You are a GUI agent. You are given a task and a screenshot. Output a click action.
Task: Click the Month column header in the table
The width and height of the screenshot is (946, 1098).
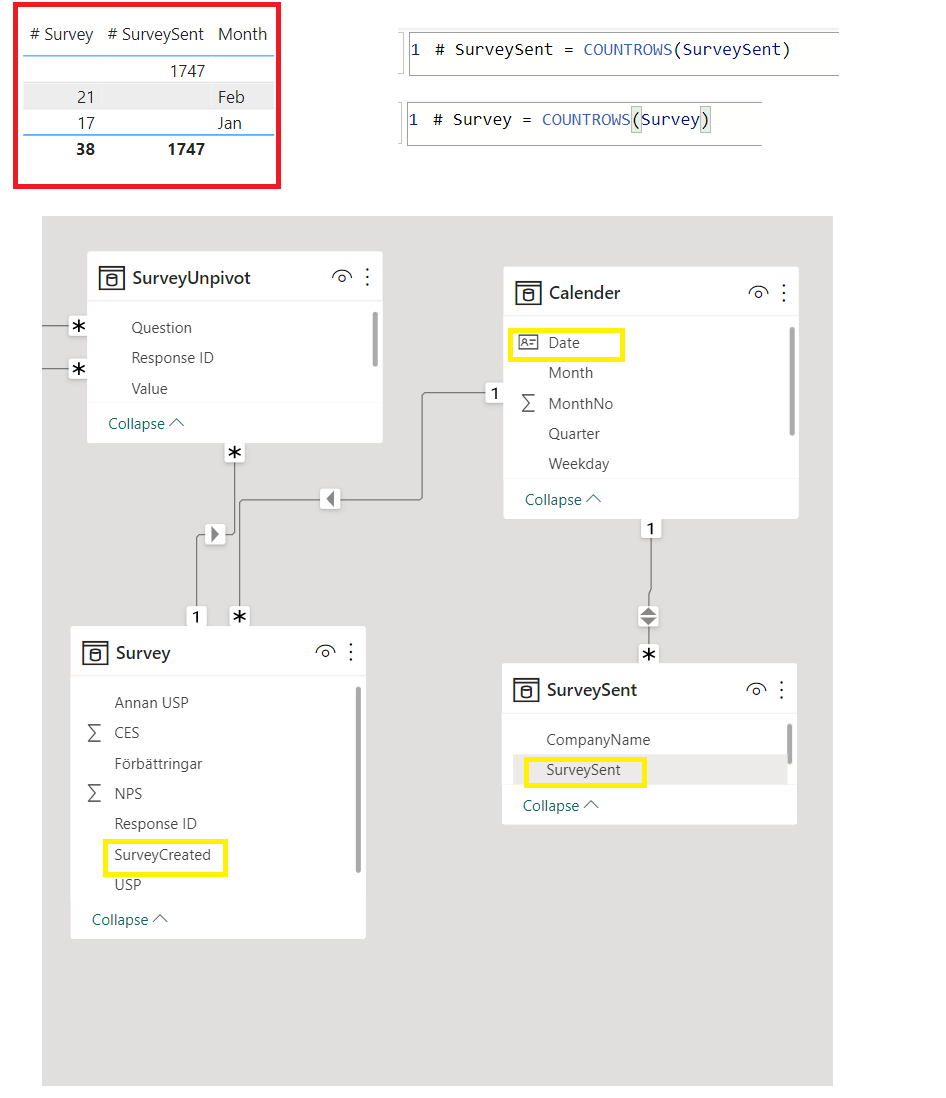pyautogui.click(x=242, y=34)
